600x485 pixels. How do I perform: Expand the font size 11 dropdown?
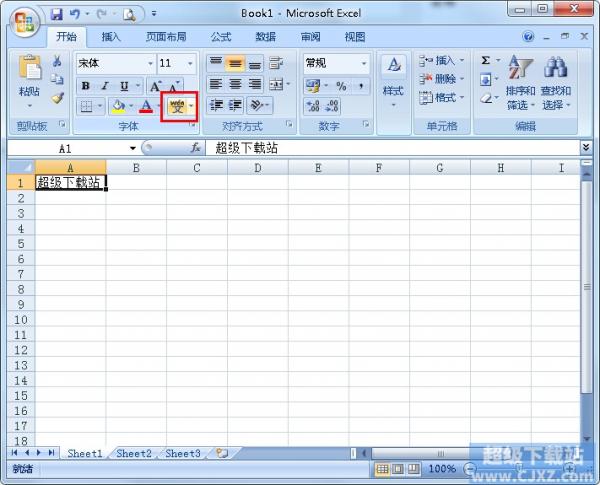coord(190,63)
